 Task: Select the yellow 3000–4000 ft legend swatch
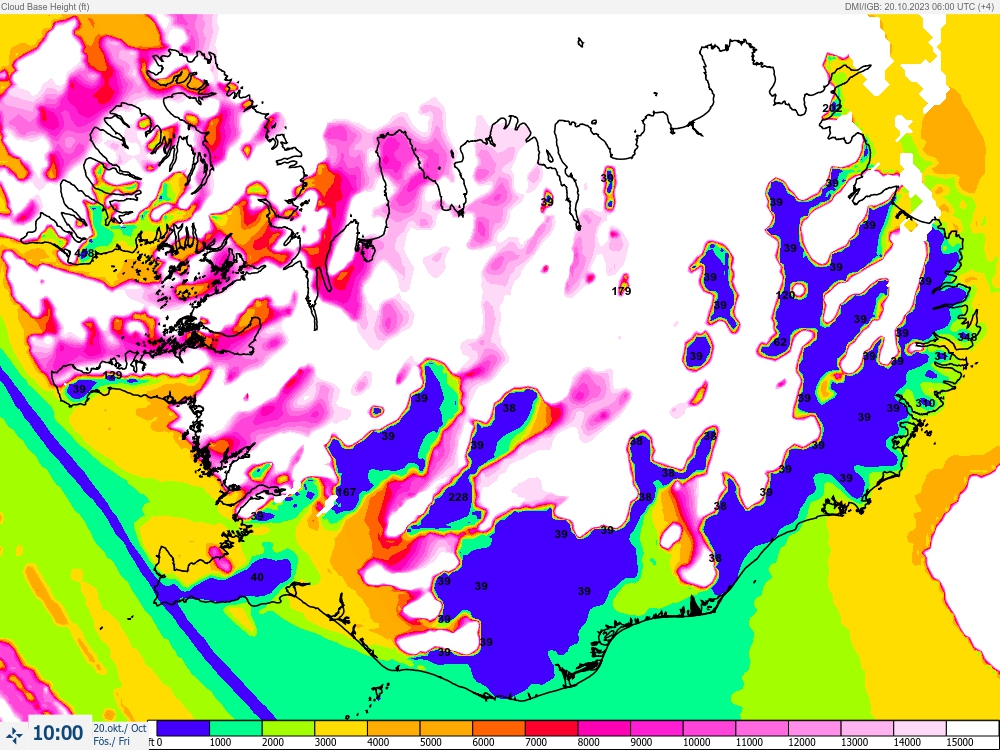pos(341,728)
